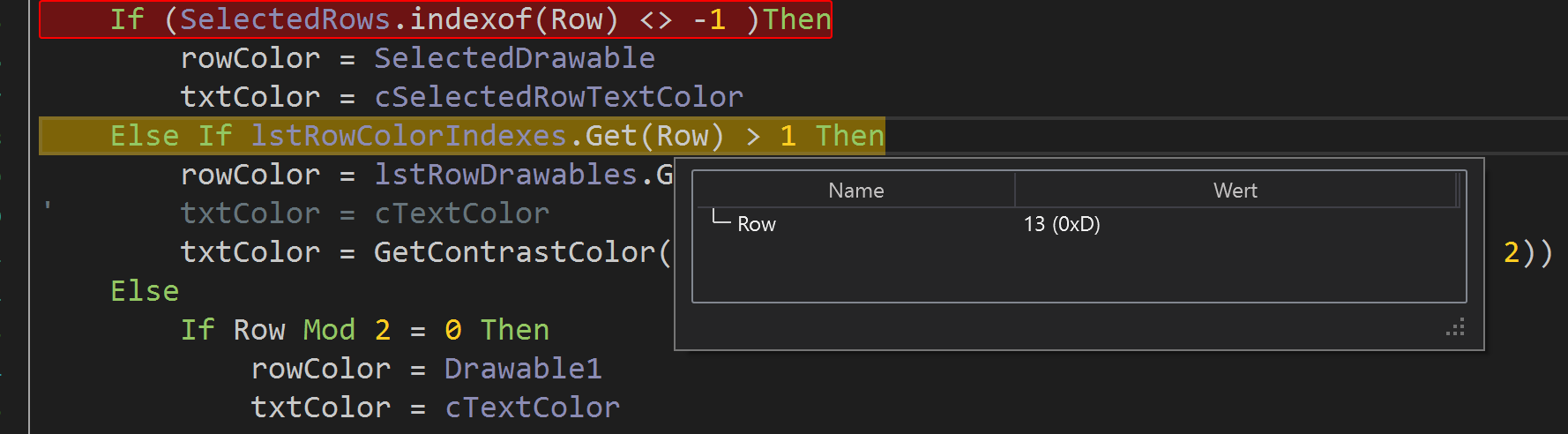This screenshot has width=1568, height=434.
Task: Click the If Row Mod 2 statement
Action: tap(365, 330)
